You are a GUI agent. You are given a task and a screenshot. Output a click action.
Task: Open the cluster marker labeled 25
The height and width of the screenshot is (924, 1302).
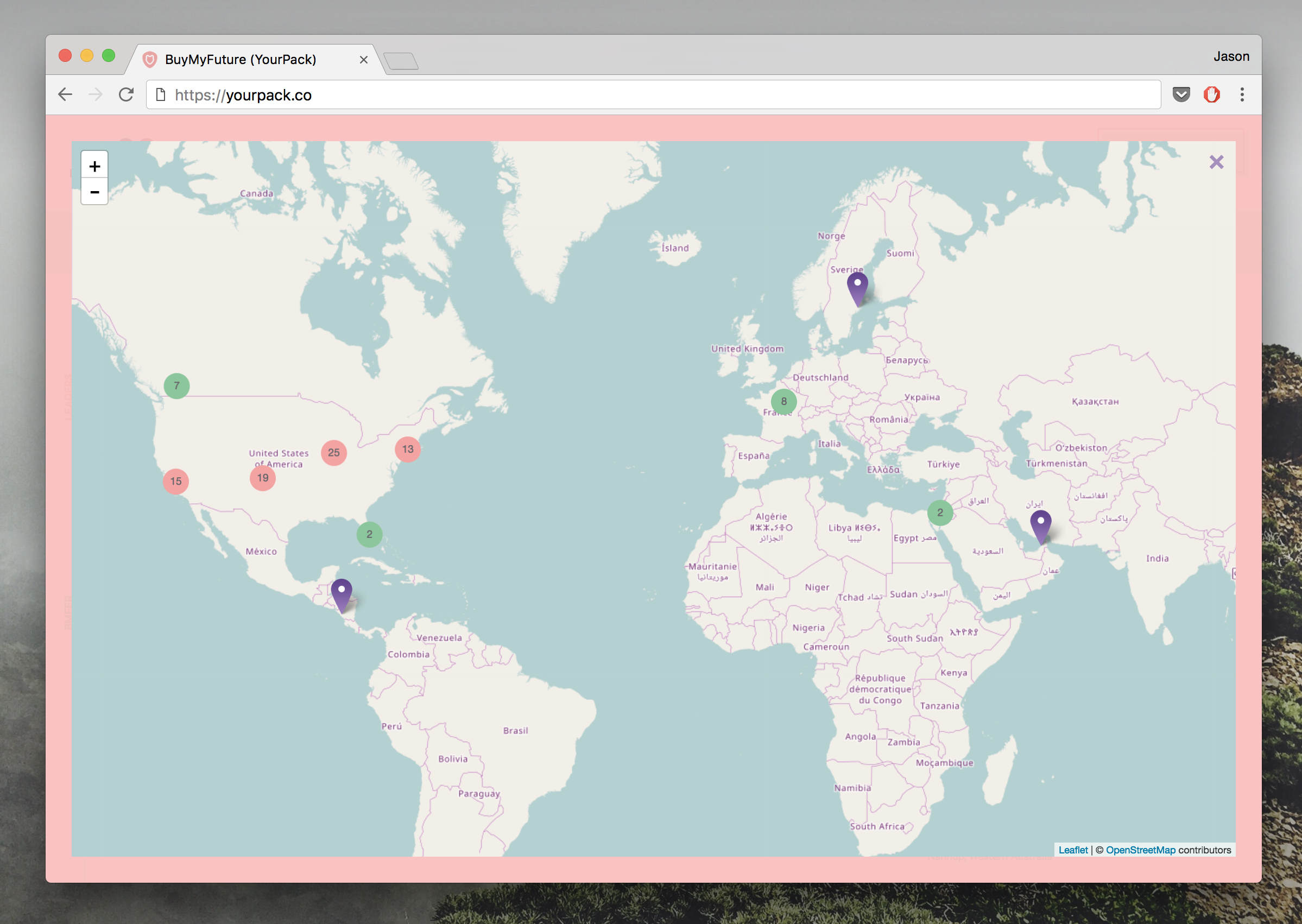click(x=334, y=453)
